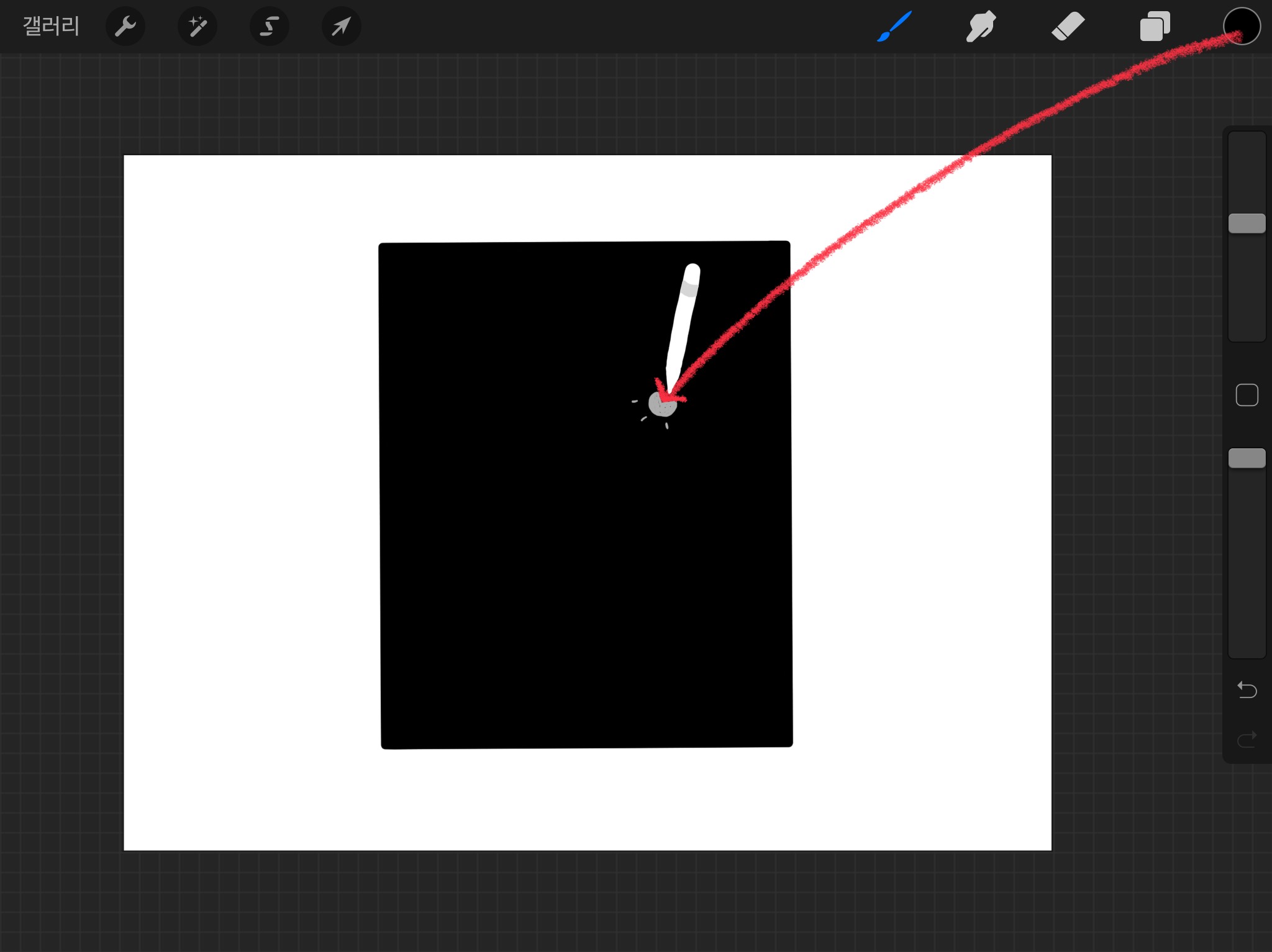The height and width of the screenshot is (952, 1272).
Task: Open the Layers panel
Action: (1155, 27)
